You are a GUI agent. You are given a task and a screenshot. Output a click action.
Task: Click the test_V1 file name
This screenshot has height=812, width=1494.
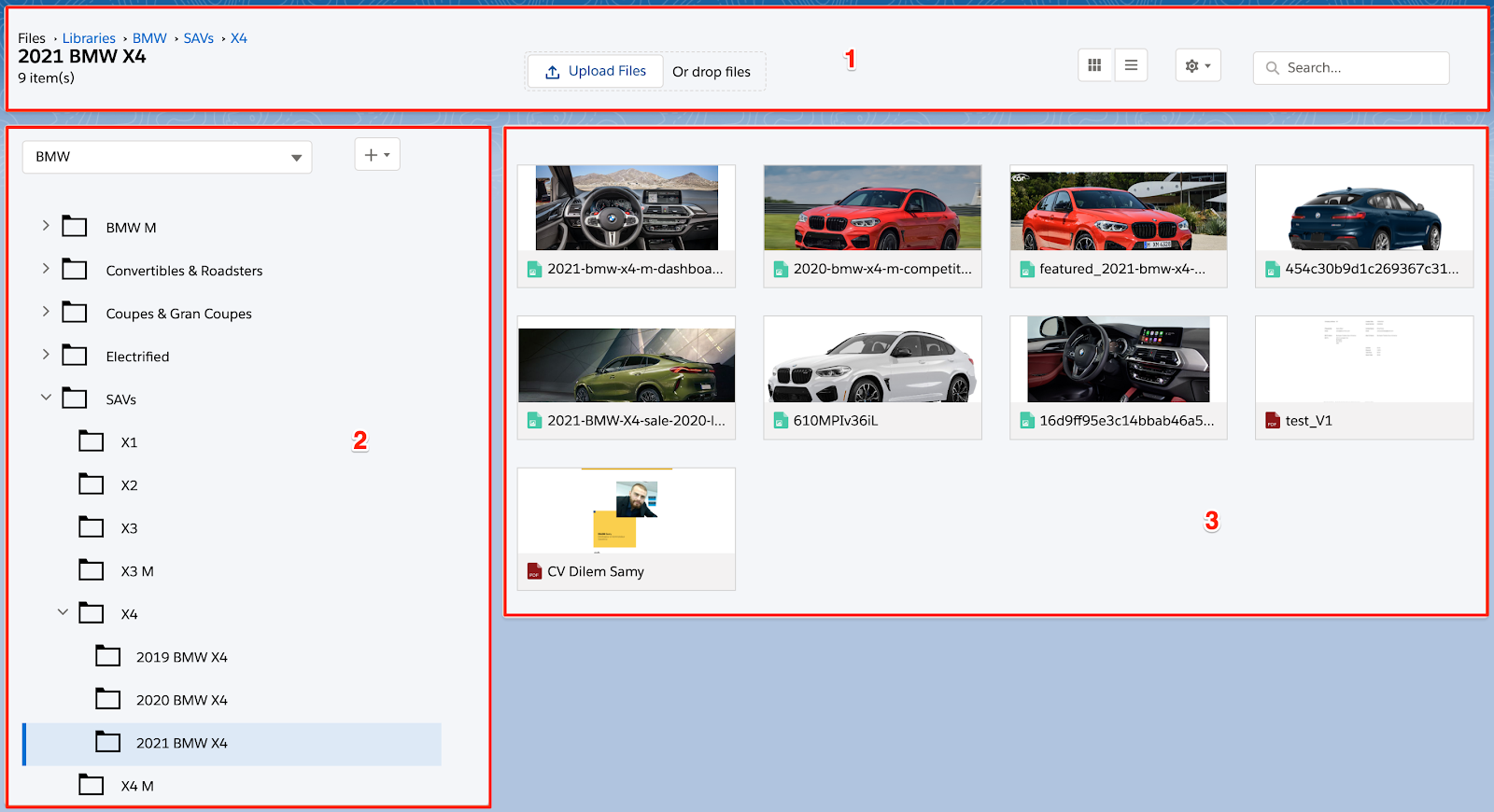tap(1309, 421)
